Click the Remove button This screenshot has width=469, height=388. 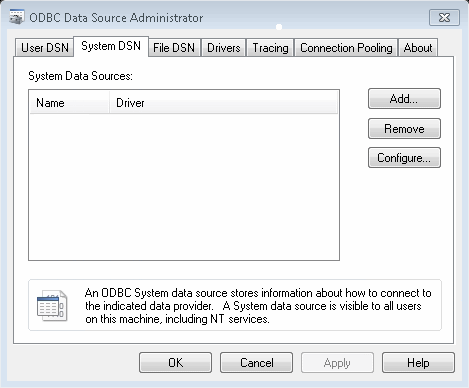404,128
